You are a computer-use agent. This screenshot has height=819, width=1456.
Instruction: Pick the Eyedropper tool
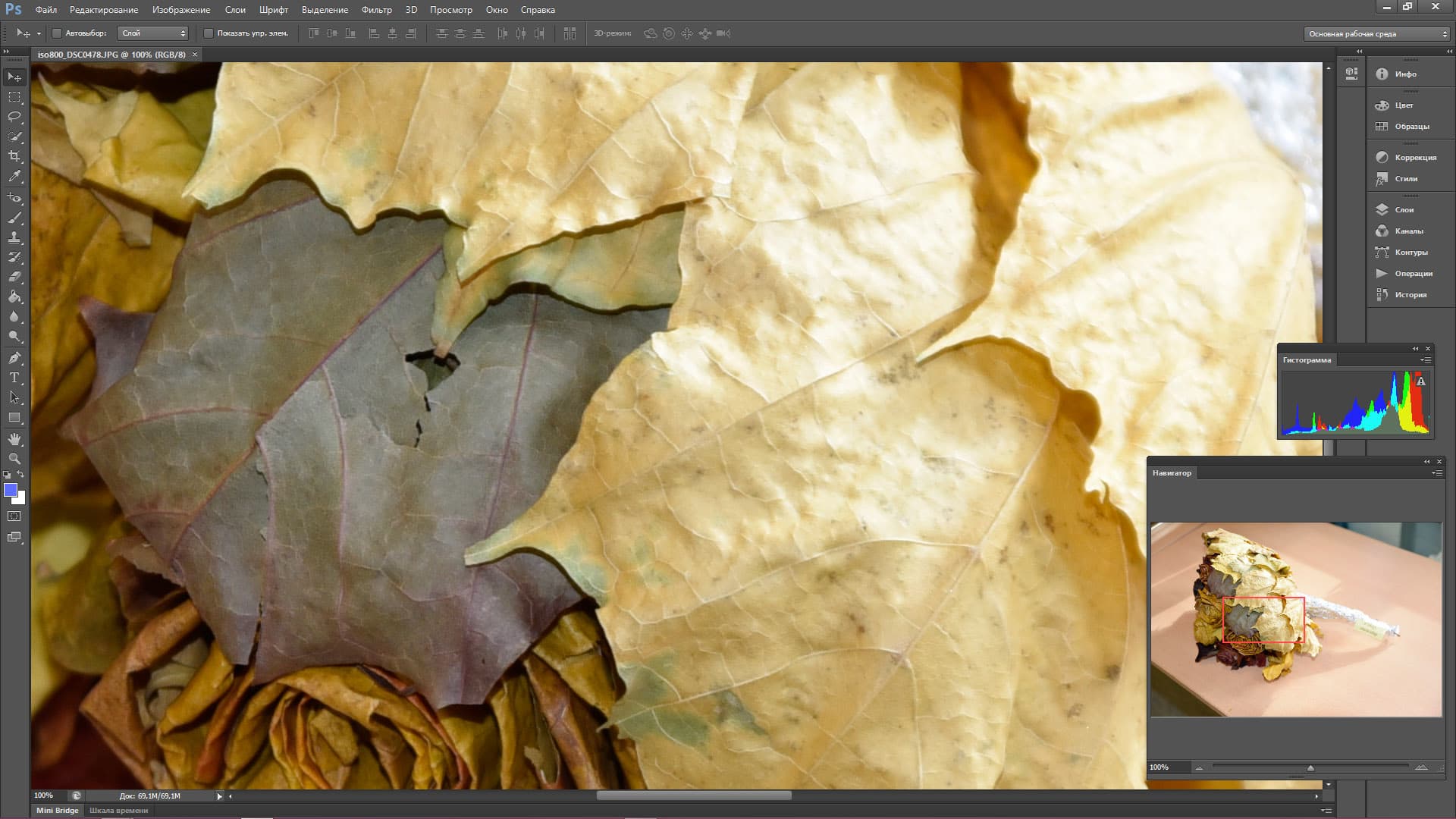14,176
